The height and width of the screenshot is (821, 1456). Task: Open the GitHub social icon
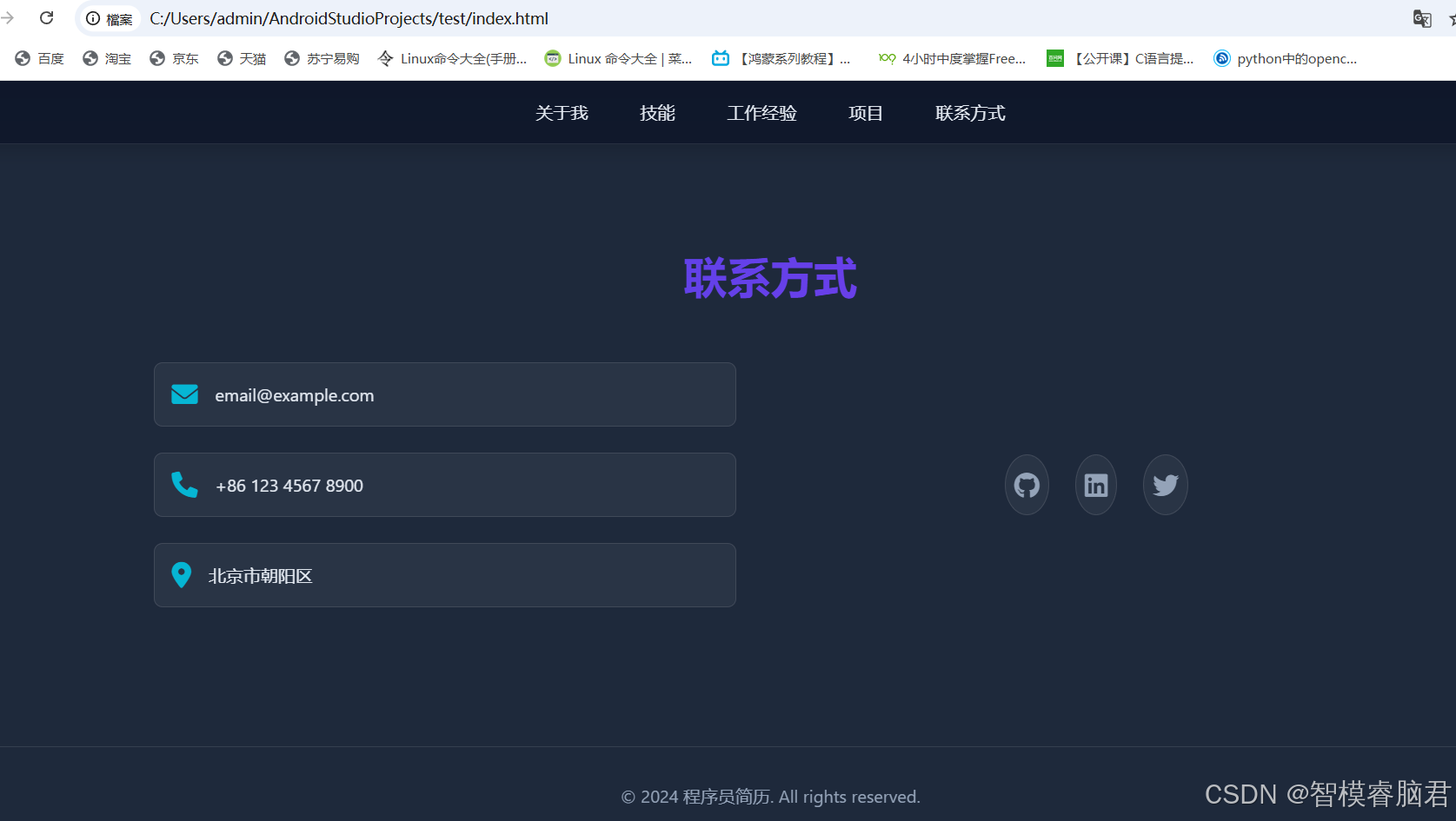(1027, 485)
